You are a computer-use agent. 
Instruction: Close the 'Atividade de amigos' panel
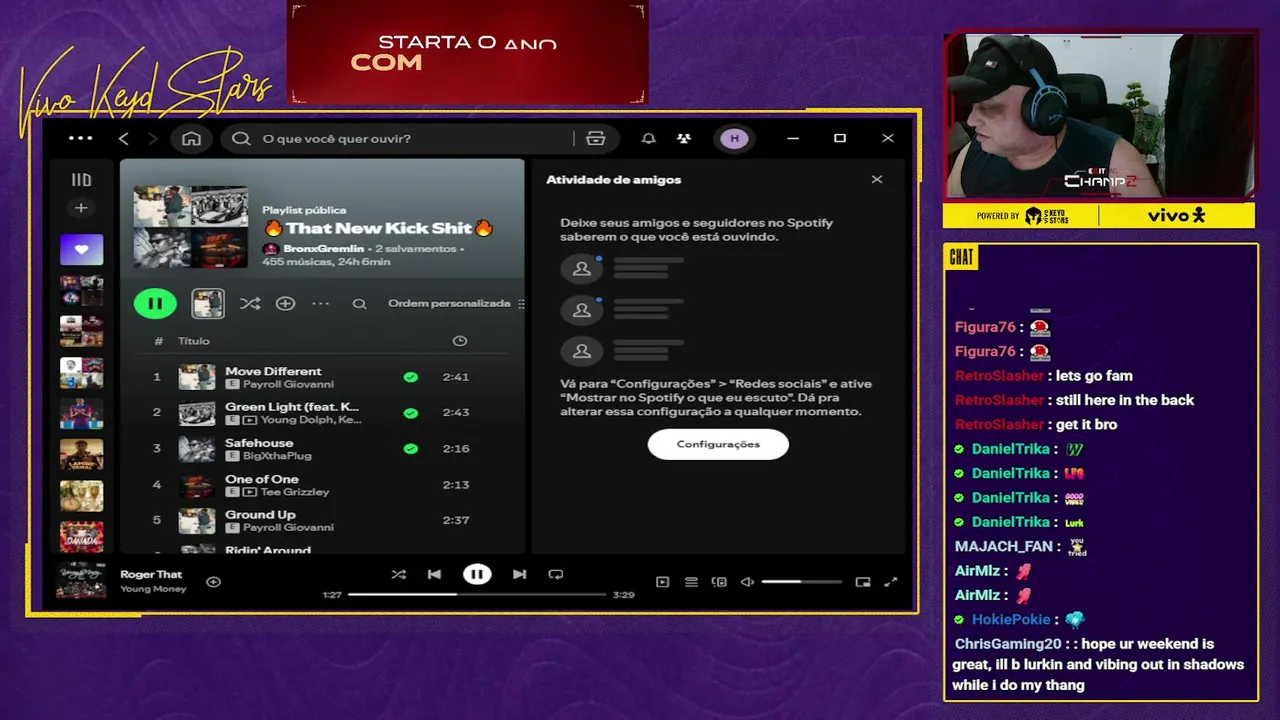pyautogui.click(x=877, y=180)
